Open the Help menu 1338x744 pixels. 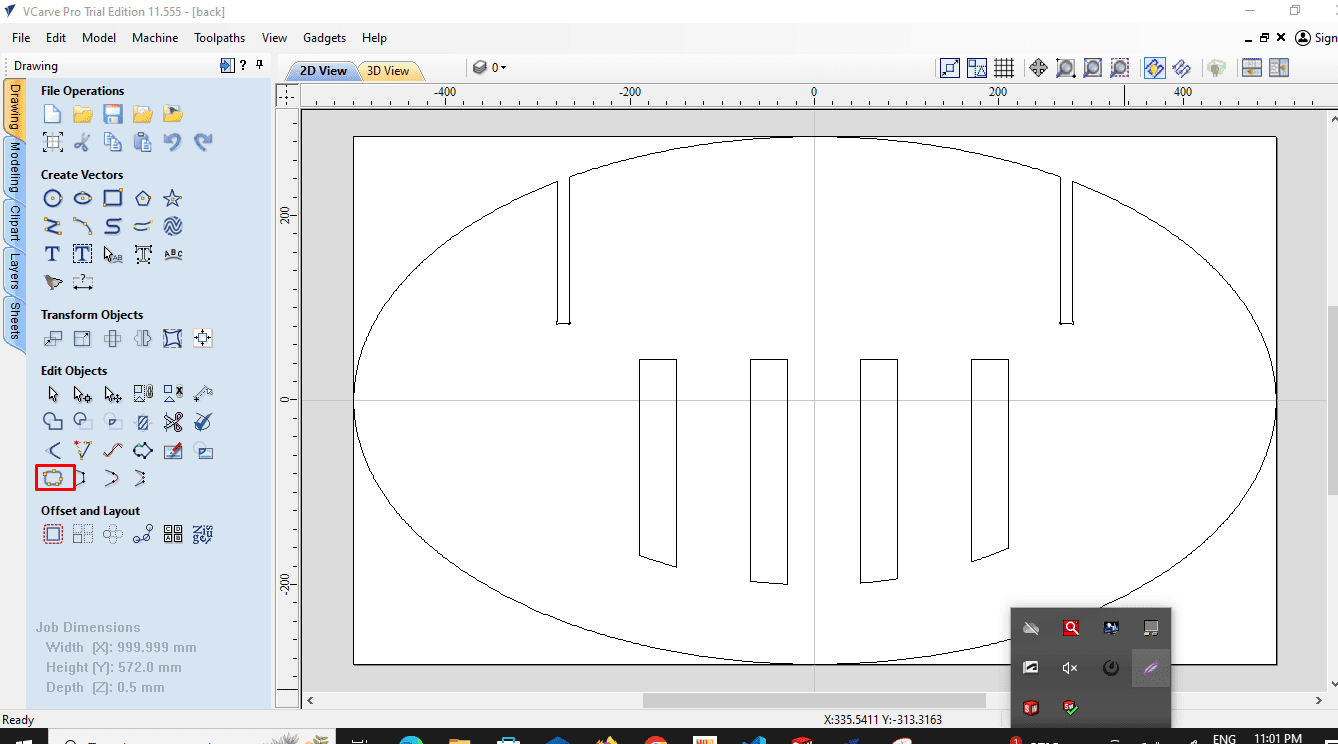tap(374, 38)
